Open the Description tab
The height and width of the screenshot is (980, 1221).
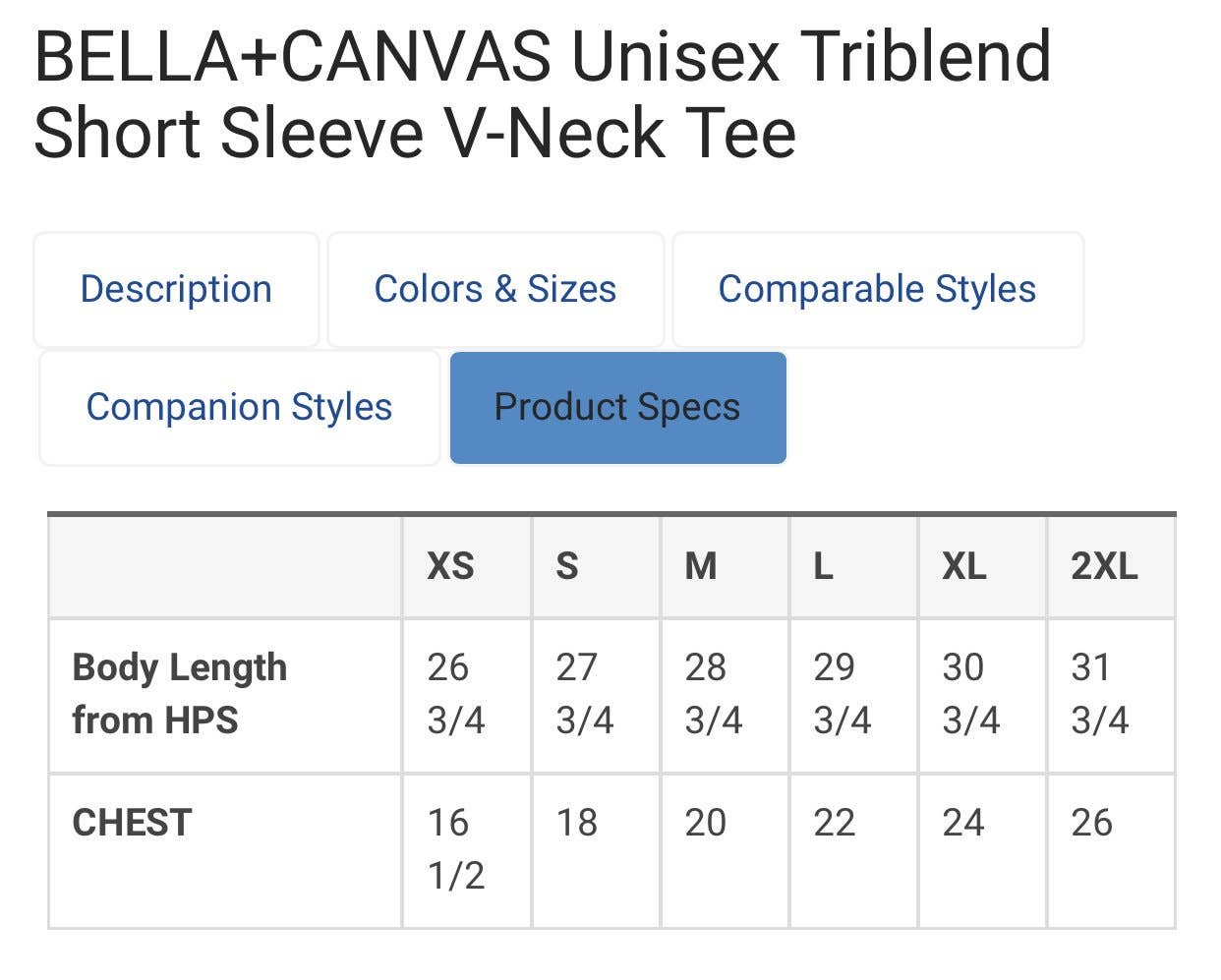point(176,289)
